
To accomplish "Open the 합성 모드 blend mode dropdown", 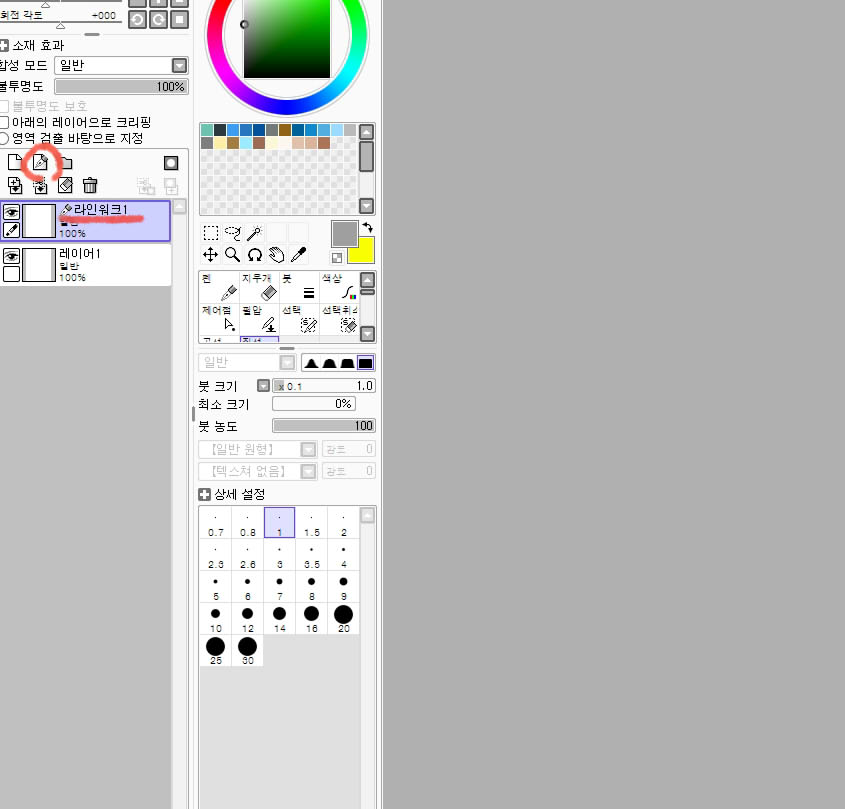I will point(179,65).
